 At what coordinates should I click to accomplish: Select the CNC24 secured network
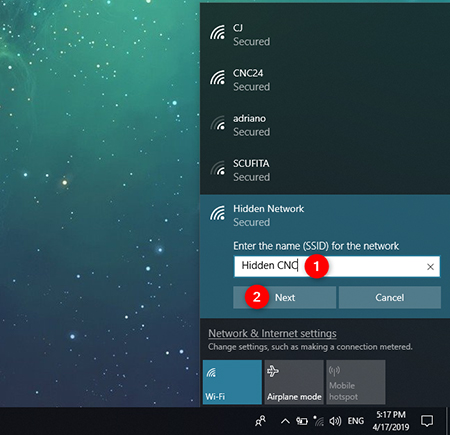point(325,80)
